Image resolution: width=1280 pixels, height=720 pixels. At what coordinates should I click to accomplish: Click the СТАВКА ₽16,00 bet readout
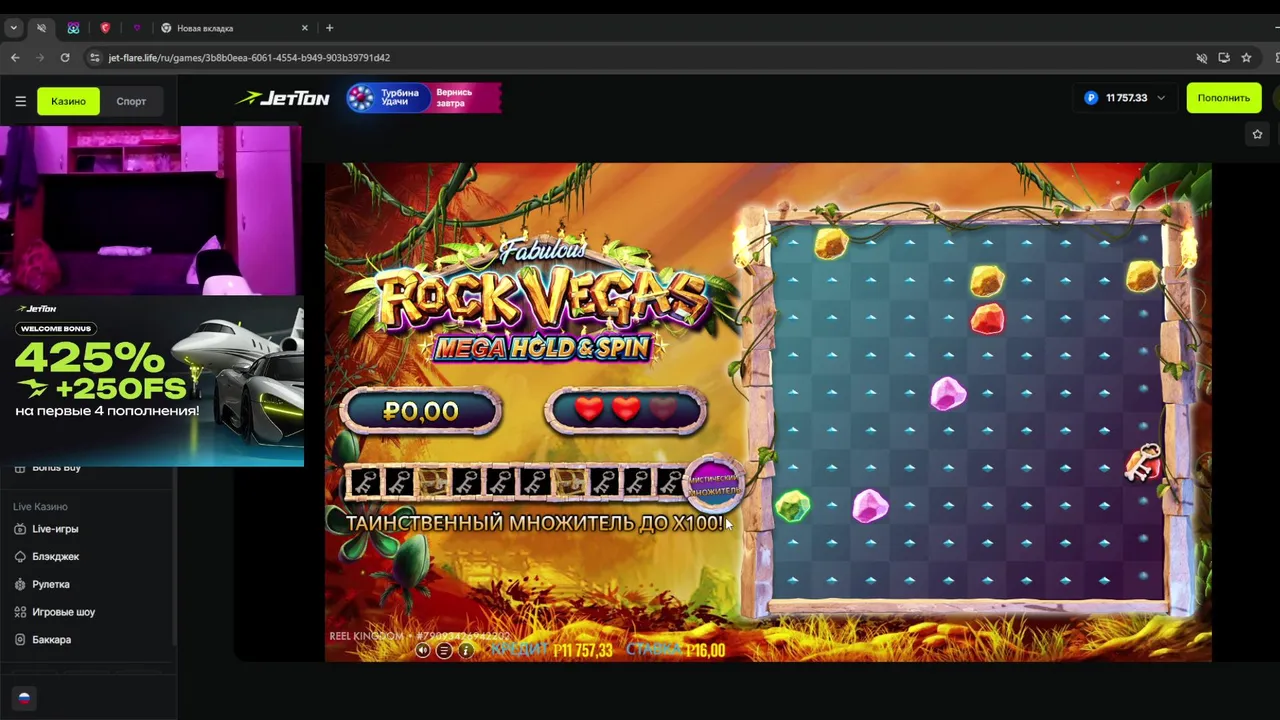[x=676, y=650]
